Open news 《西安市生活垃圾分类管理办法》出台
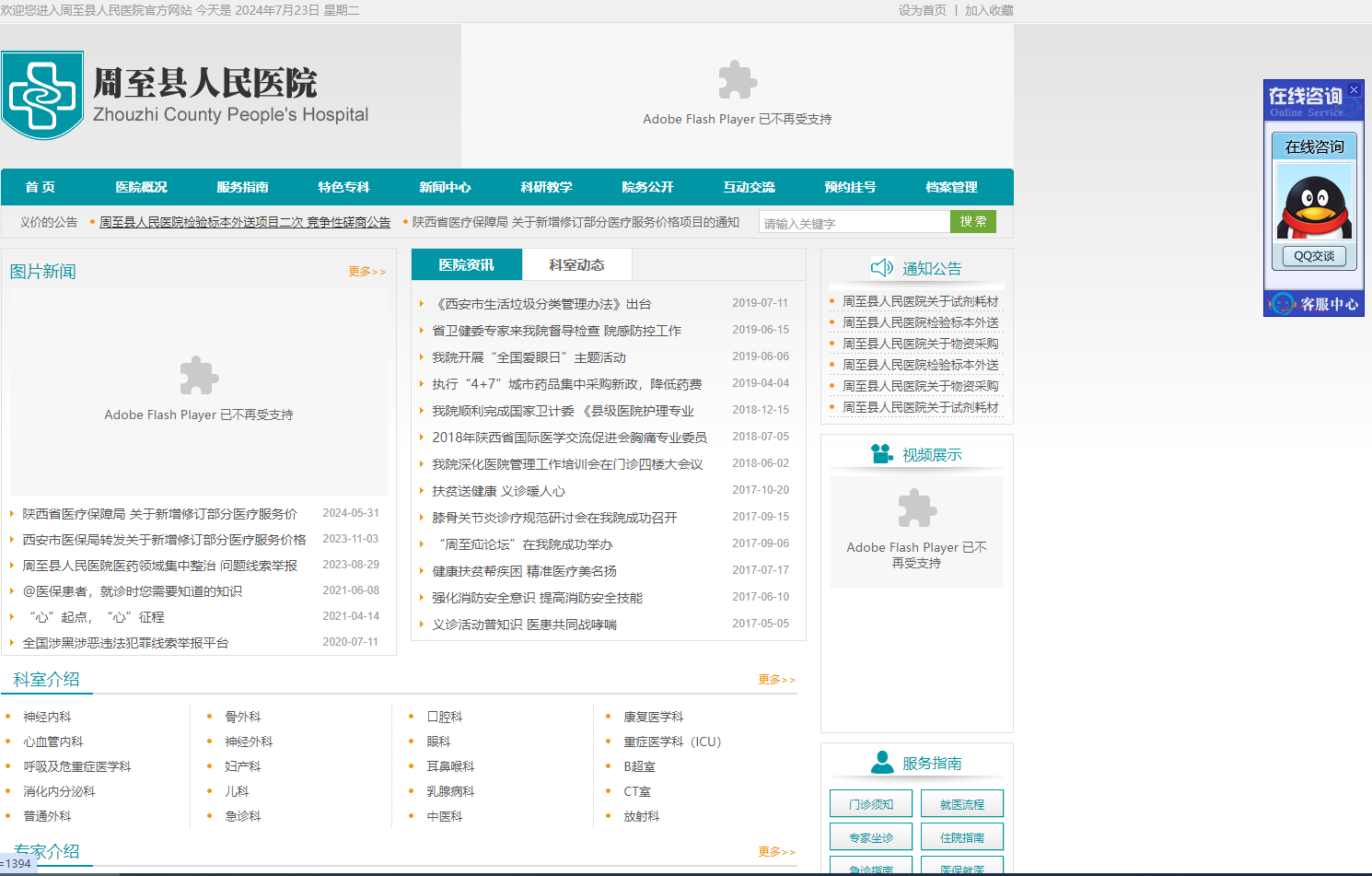 542,304
